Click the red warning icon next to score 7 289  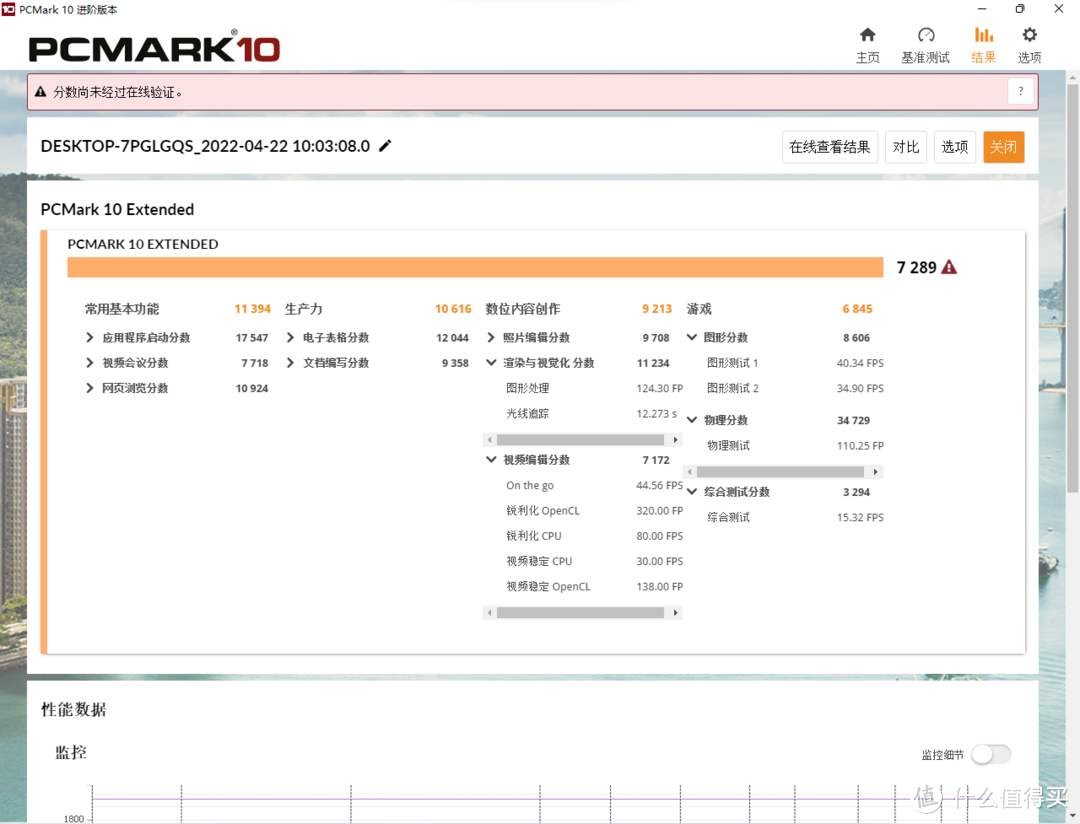pos(949,267)
